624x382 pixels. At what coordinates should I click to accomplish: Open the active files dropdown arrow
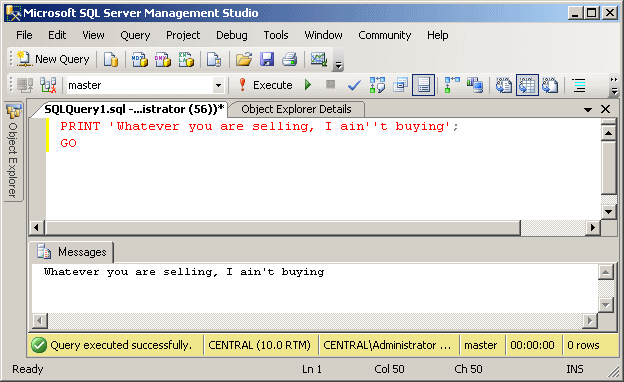point(588,109)
